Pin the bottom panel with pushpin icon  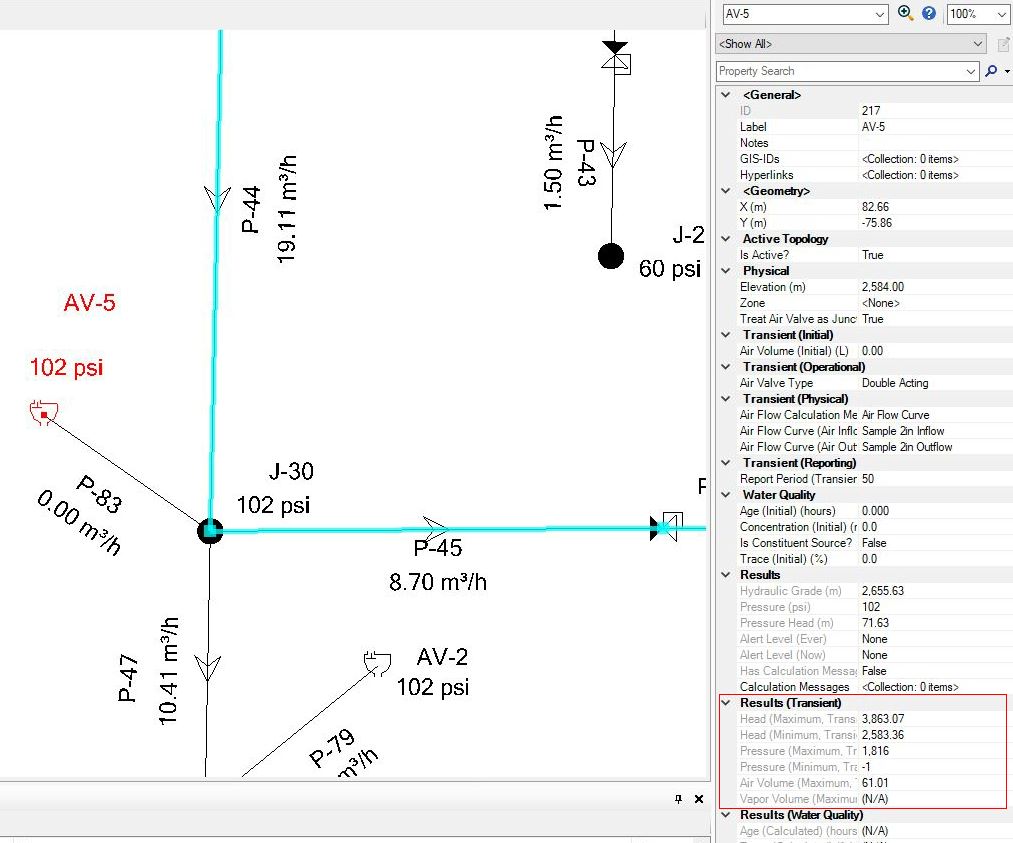(678, 799)
